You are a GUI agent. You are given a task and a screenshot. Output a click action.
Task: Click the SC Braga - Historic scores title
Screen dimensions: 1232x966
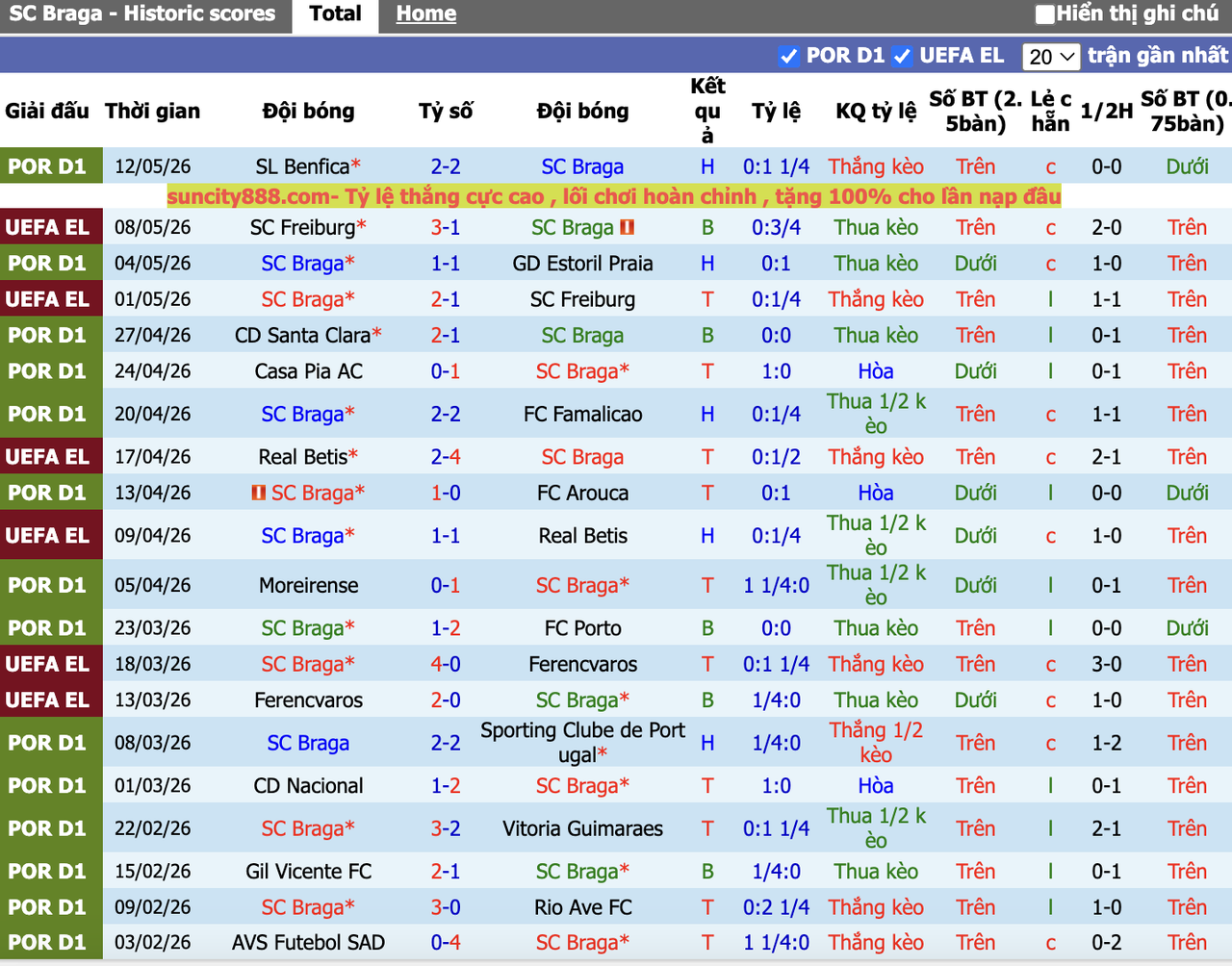pos(142,14)
